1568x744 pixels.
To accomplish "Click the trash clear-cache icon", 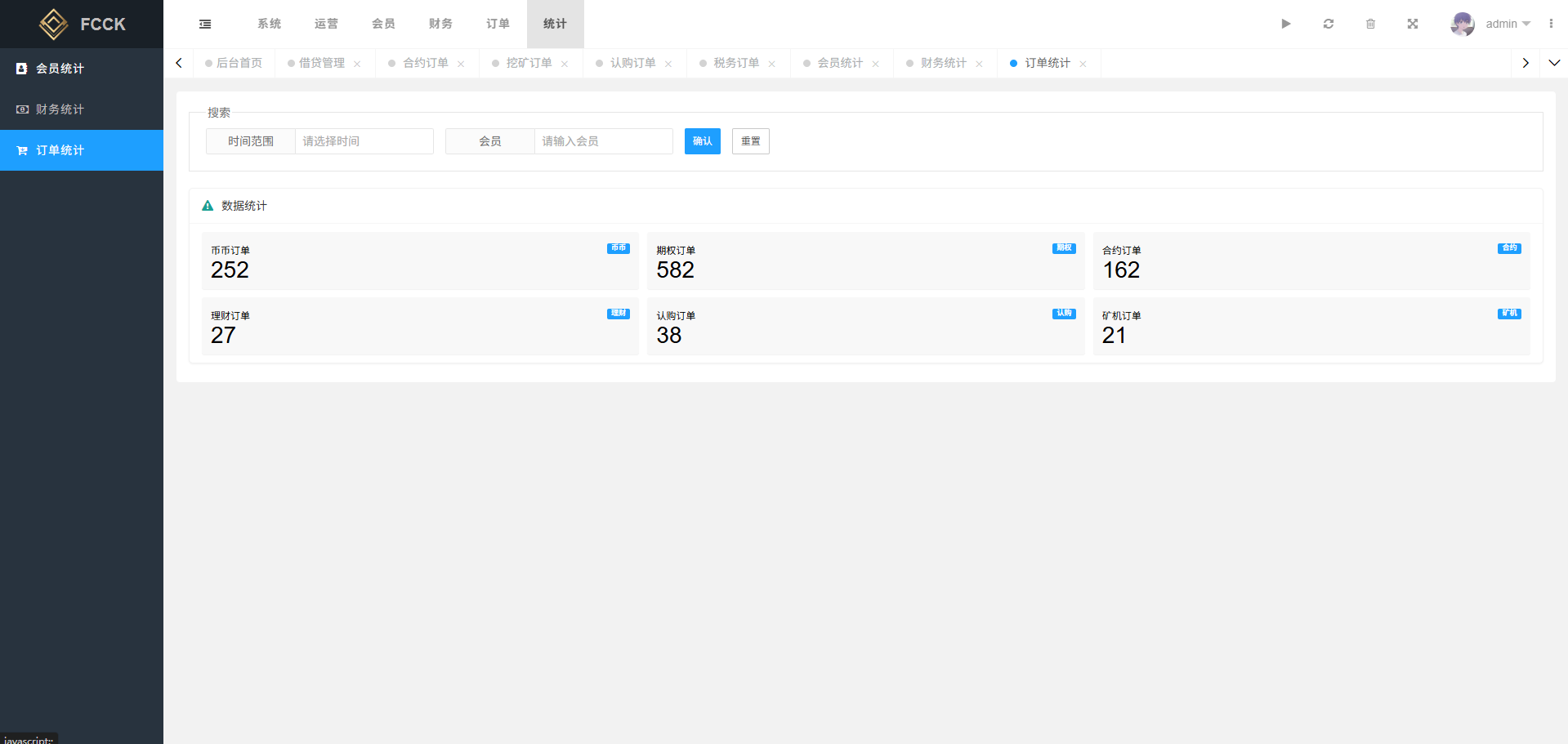I will point(1371,24).
